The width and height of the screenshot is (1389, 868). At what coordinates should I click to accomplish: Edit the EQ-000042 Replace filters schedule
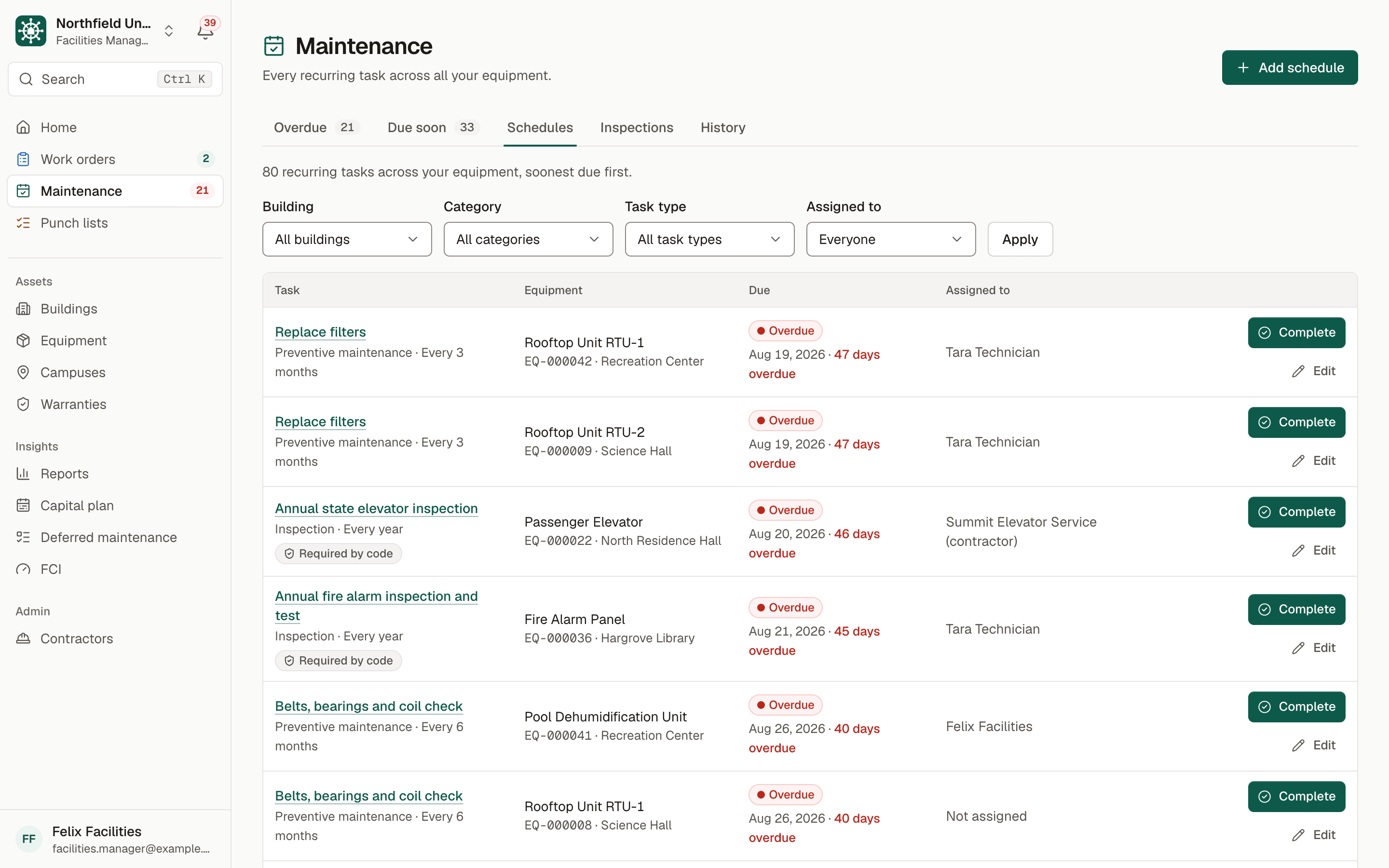tap(1313, 371)
